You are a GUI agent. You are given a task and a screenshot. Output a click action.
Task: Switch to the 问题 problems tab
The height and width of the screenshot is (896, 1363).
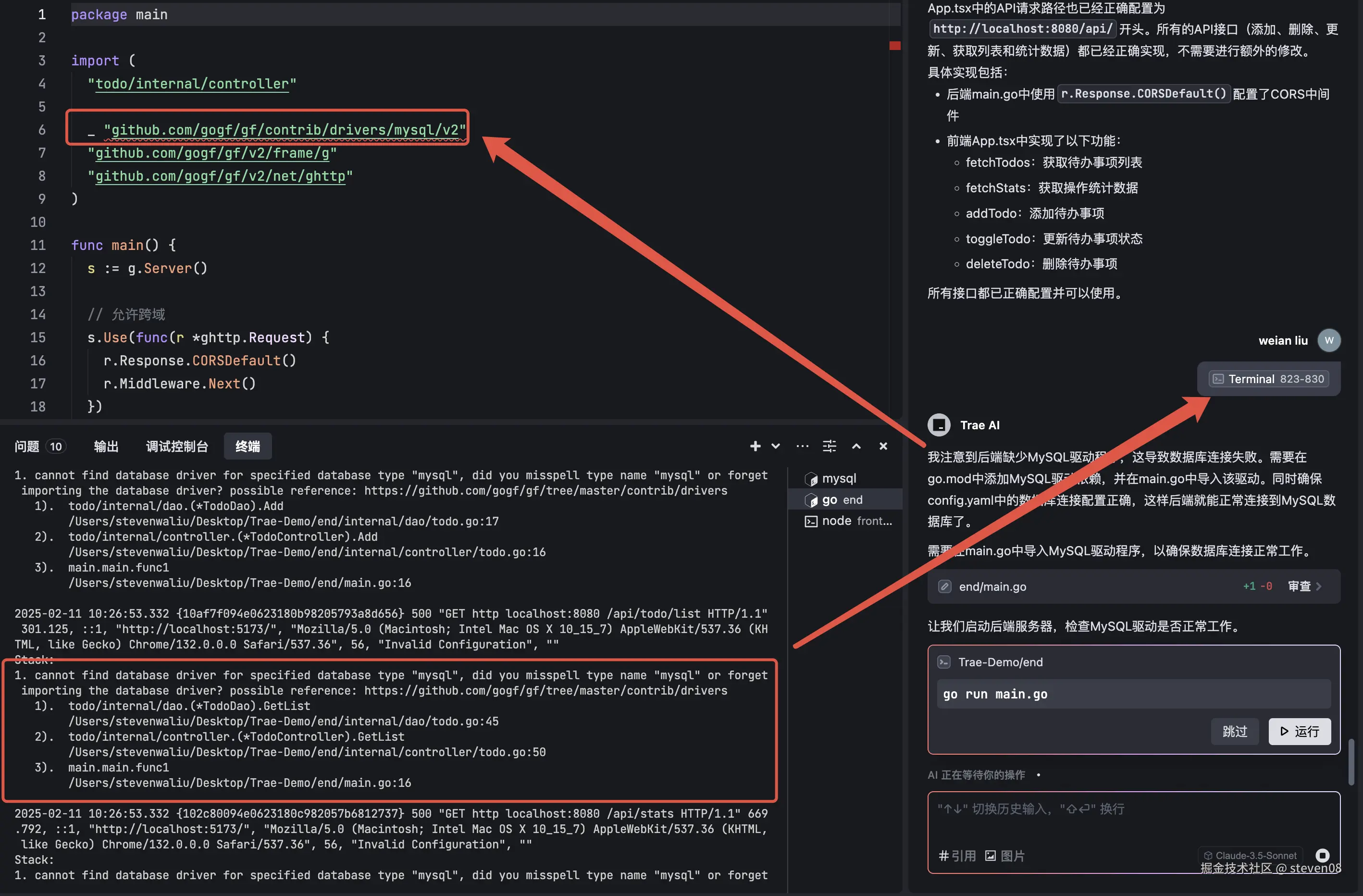[27, 446]
